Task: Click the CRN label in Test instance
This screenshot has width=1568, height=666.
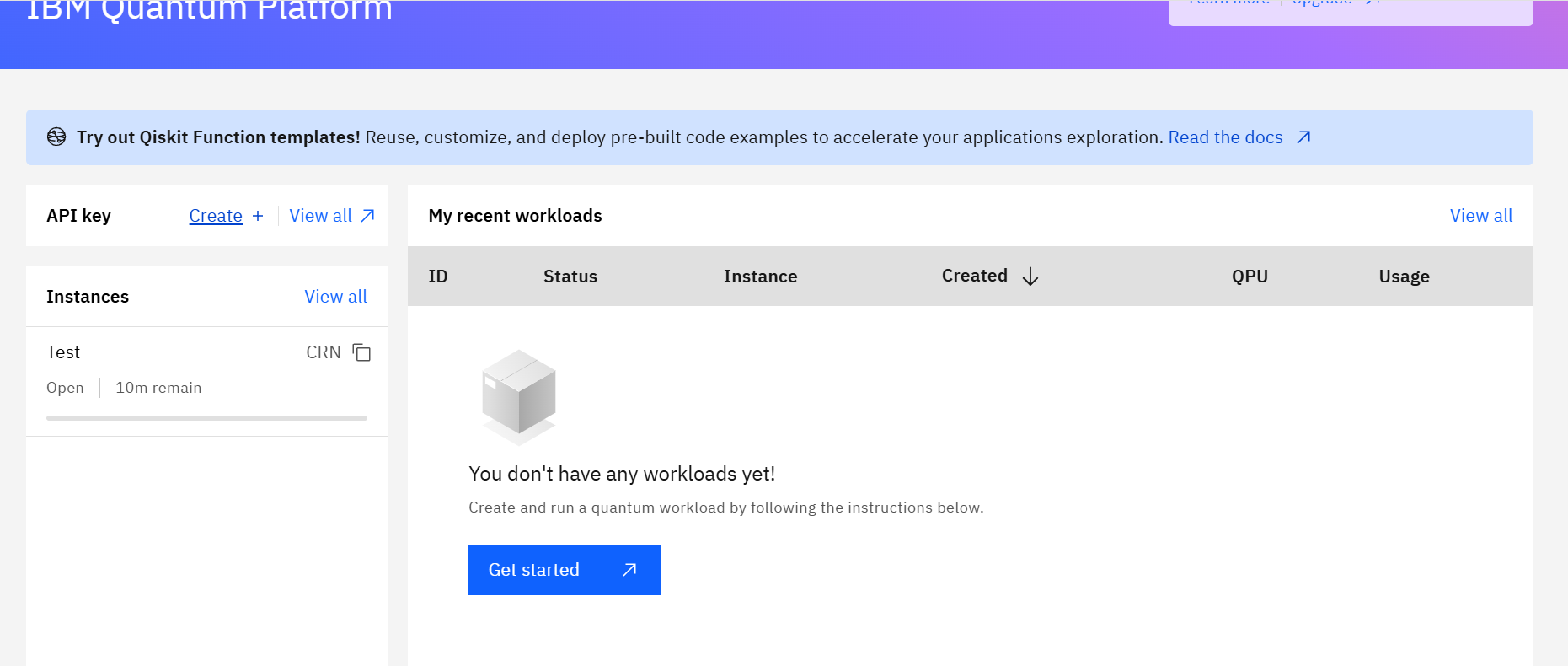Action: tap(324, 352)
